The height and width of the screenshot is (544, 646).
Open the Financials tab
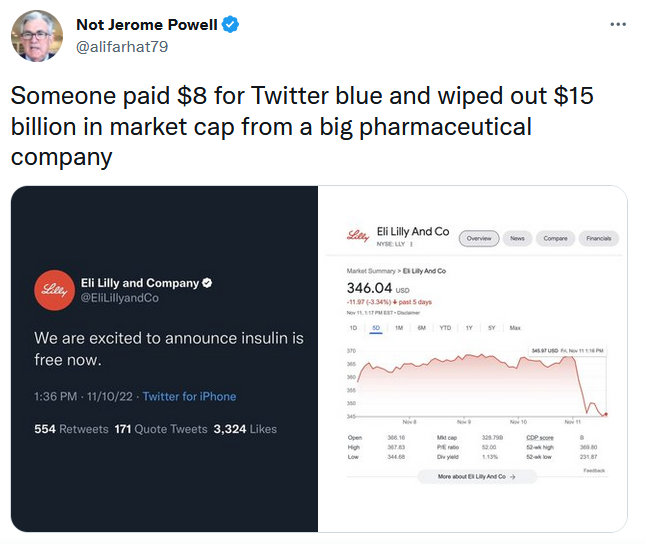pos(598,238)
